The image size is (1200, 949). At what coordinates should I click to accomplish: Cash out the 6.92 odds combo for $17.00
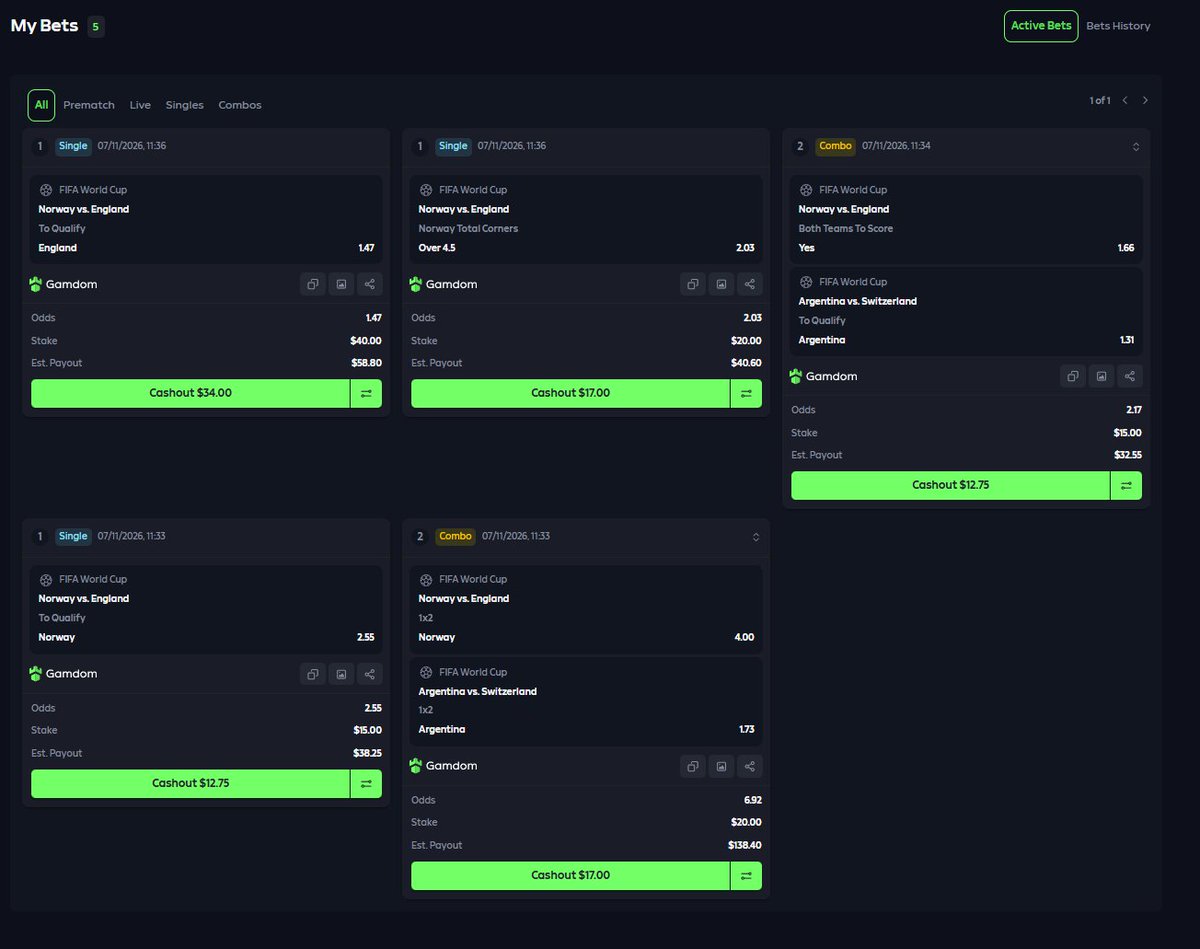570,875
